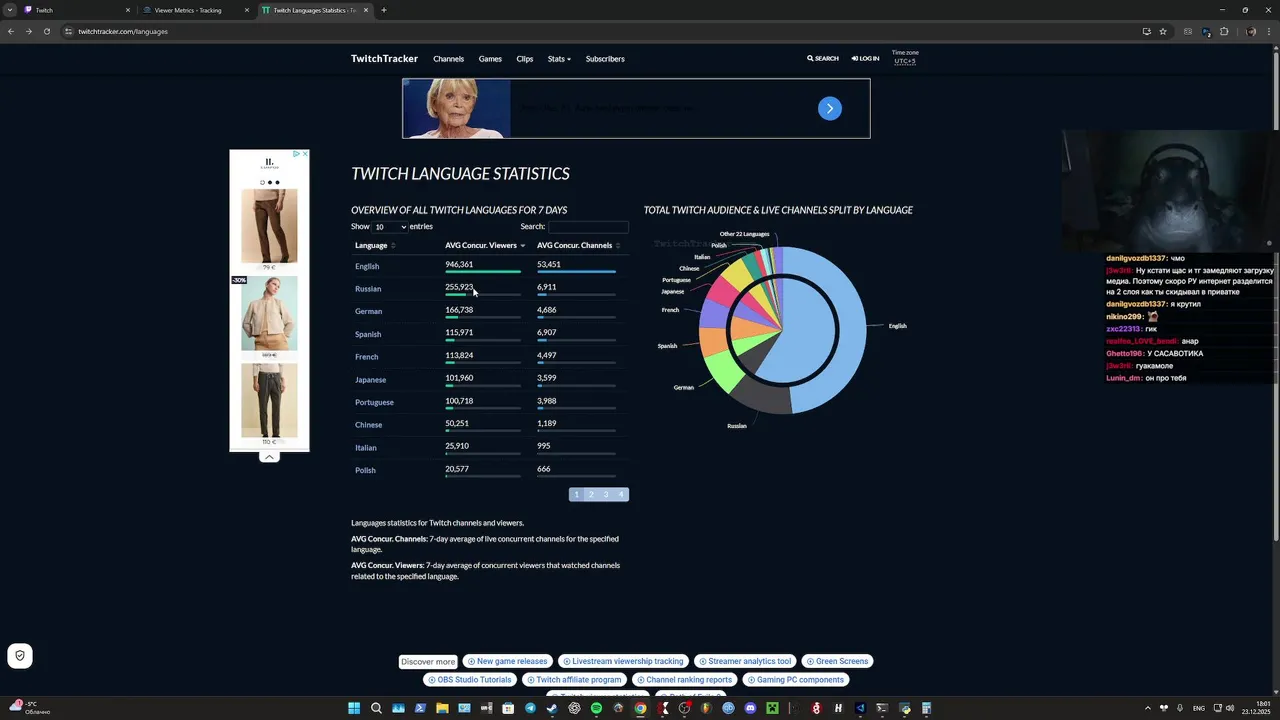Open Chrome three-dot menu
Screen dimensions: 1280x720
(1270, 31)
